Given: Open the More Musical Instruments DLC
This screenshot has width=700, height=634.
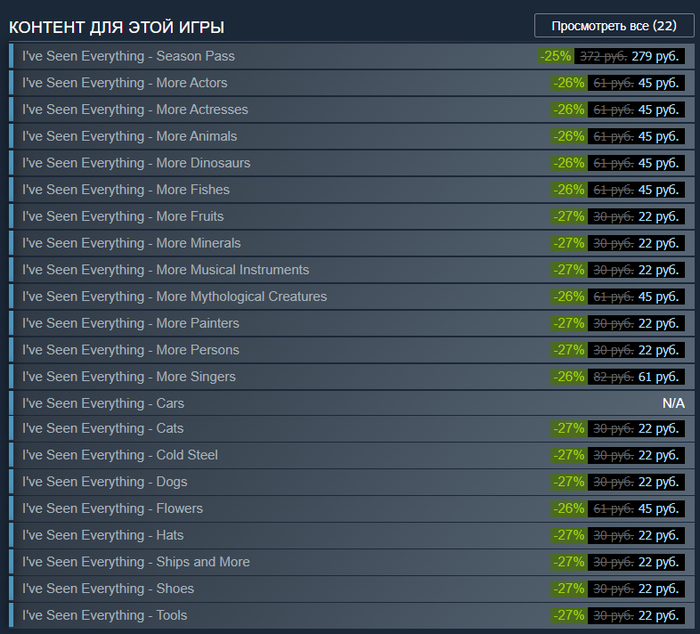Looking at the screenshot, I should (x=351, y=270).
